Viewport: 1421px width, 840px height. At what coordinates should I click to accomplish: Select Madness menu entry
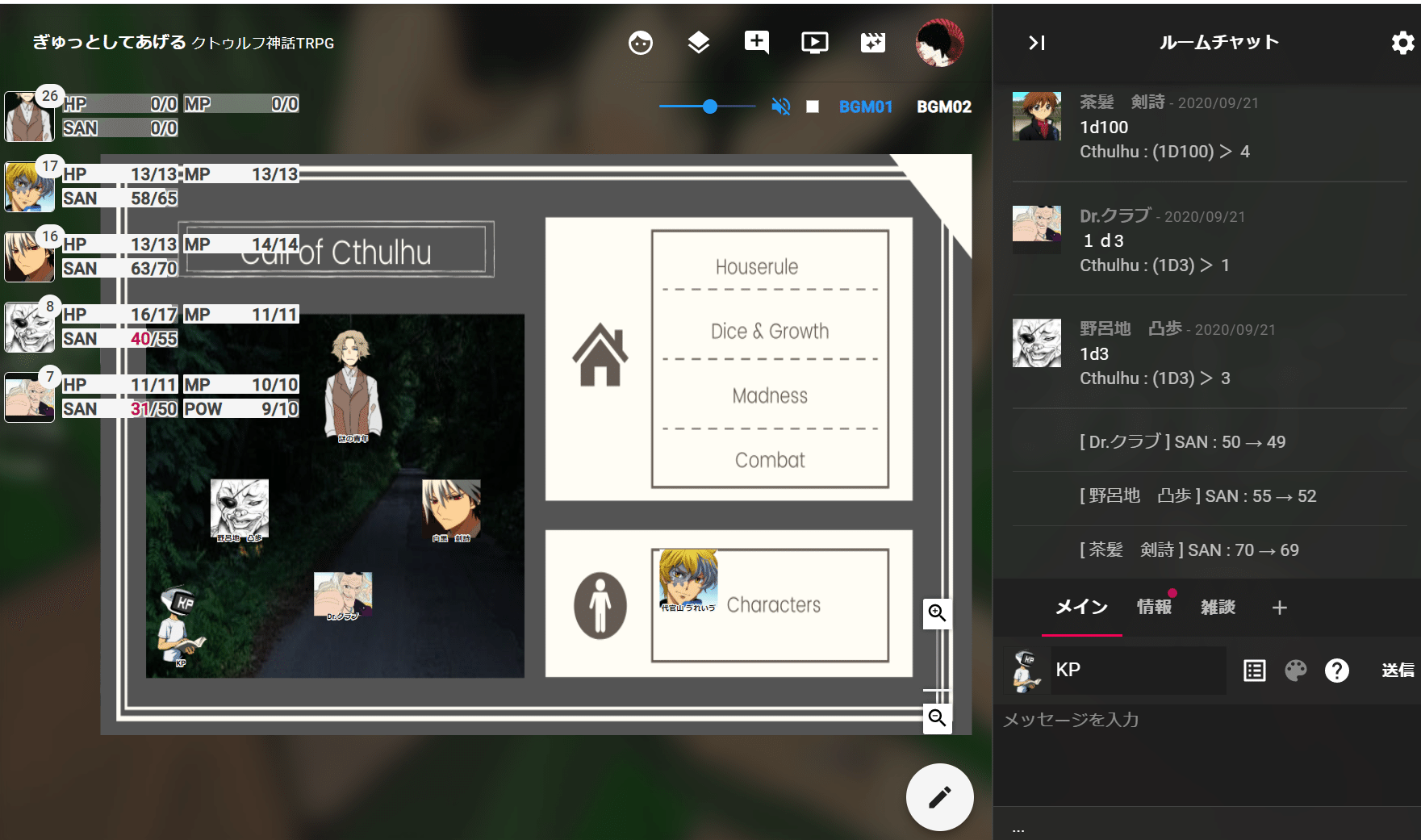(770, 396)
